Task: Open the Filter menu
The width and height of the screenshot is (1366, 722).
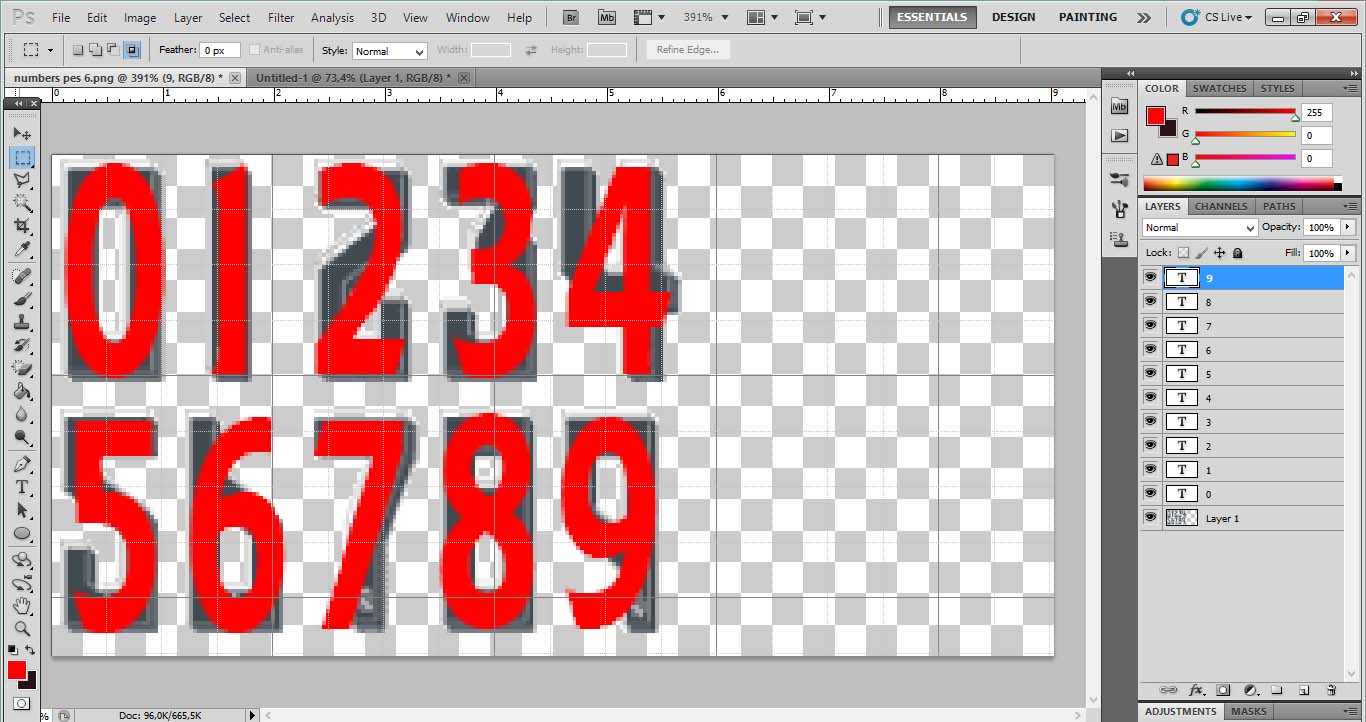Action: [280, 17]
